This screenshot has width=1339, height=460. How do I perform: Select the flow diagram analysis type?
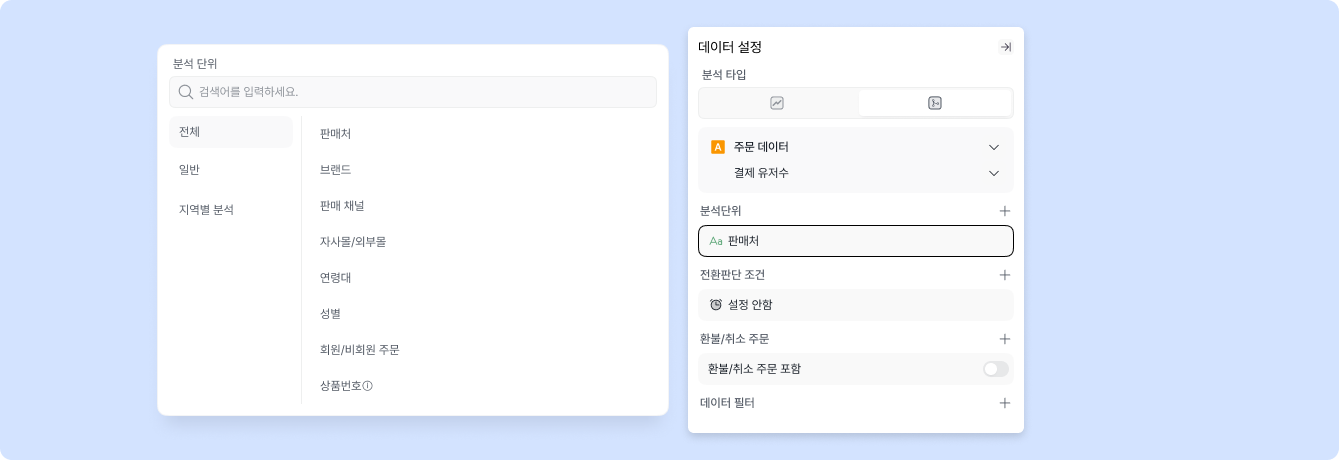pos(934,103)
